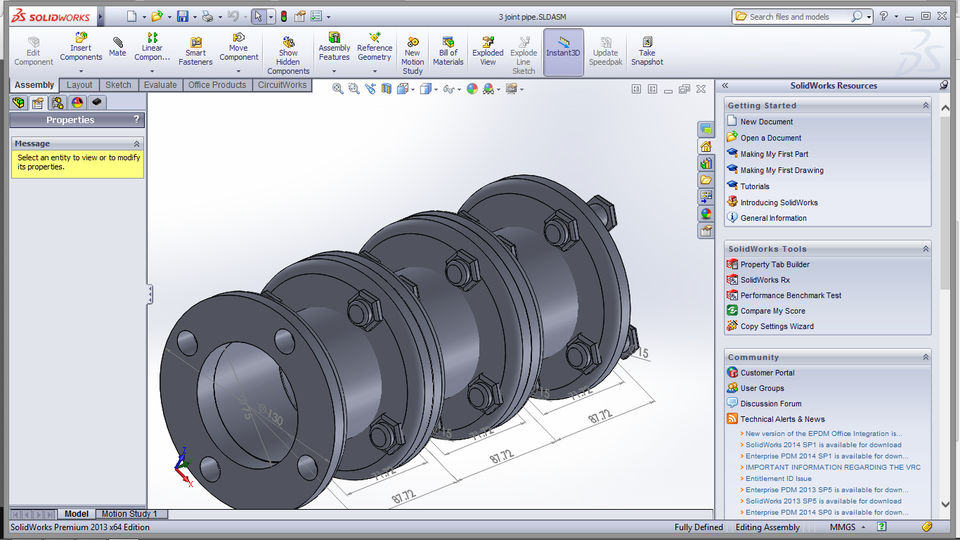Open Hide/Show Items dropdown arrow
The height and width of the screenshot is (540, 960).
tap(459, 89)
